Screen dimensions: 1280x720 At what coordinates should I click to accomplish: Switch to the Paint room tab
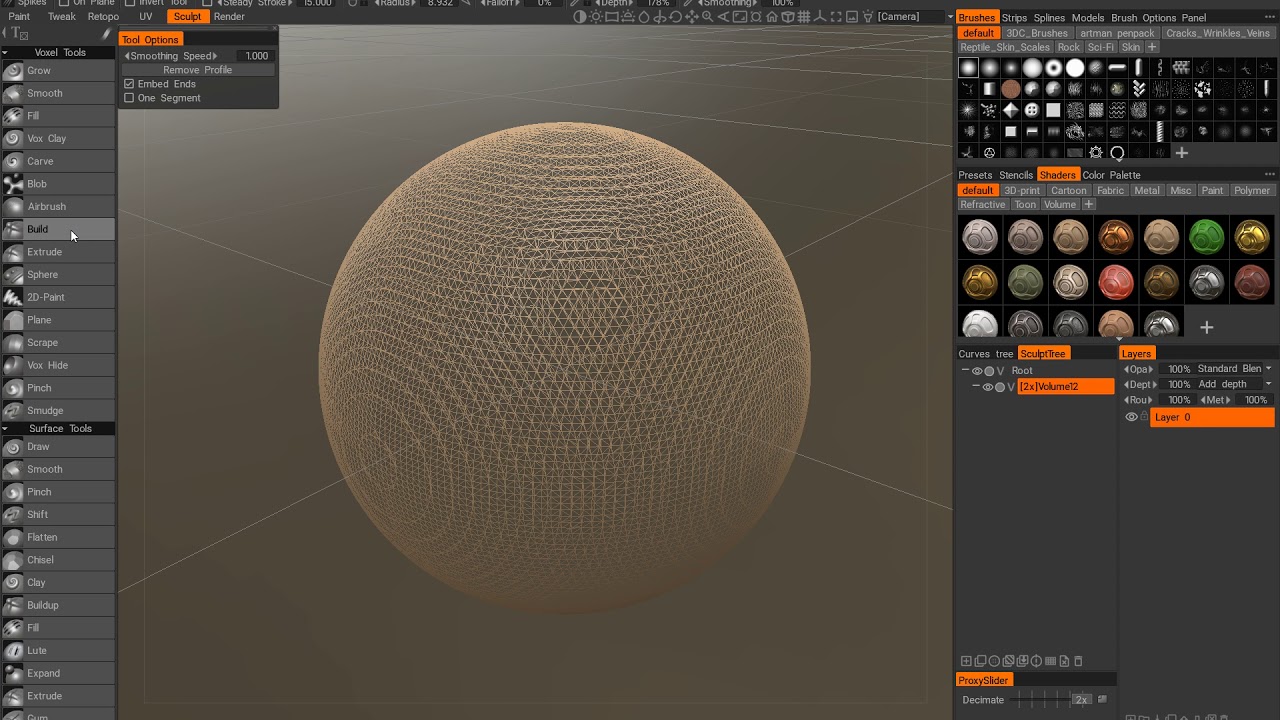pyautogui.click(x=19, y=17)
